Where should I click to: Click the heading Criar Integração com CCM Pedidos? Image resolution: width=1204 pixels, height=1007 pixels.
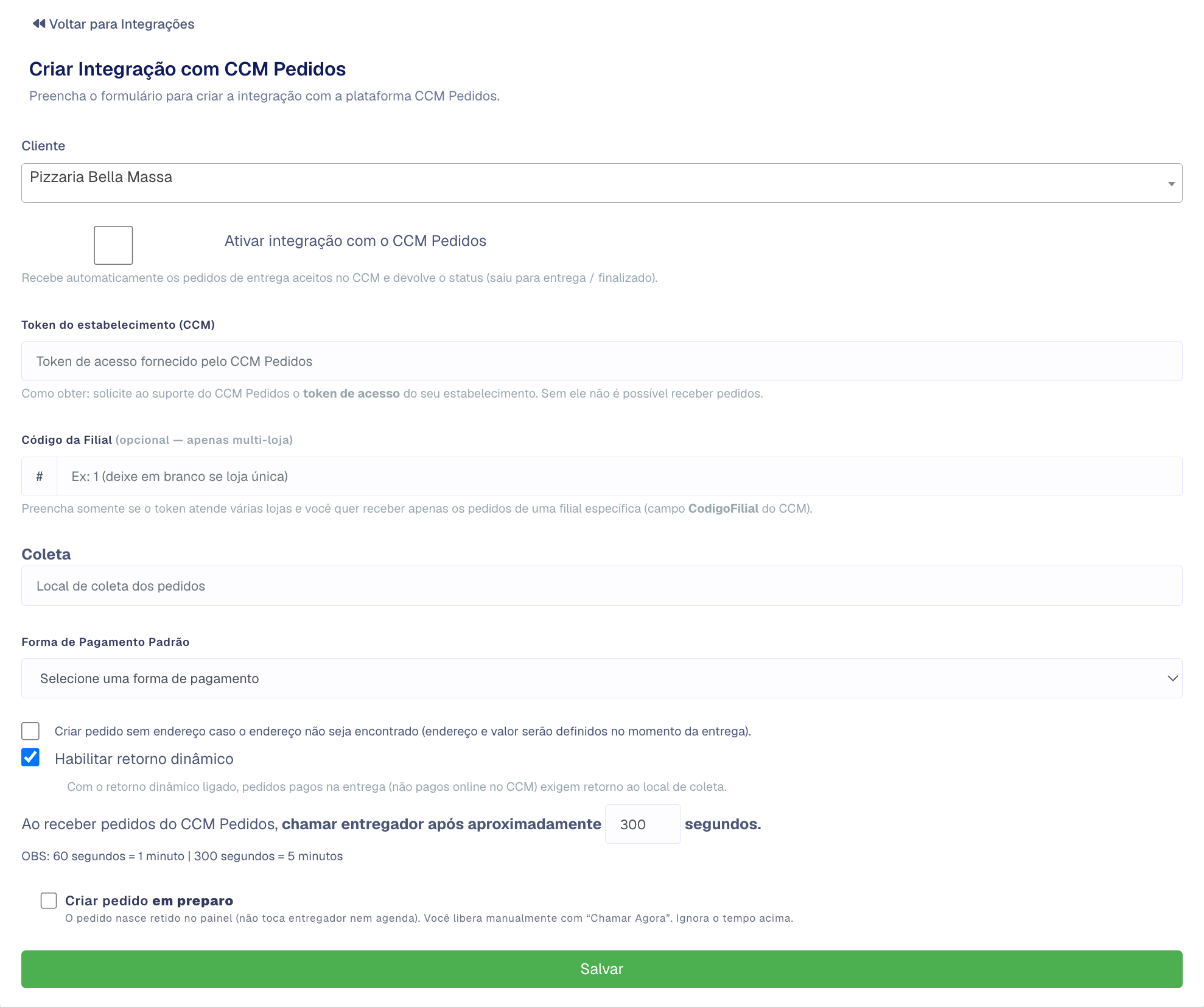tap(188, 69)
